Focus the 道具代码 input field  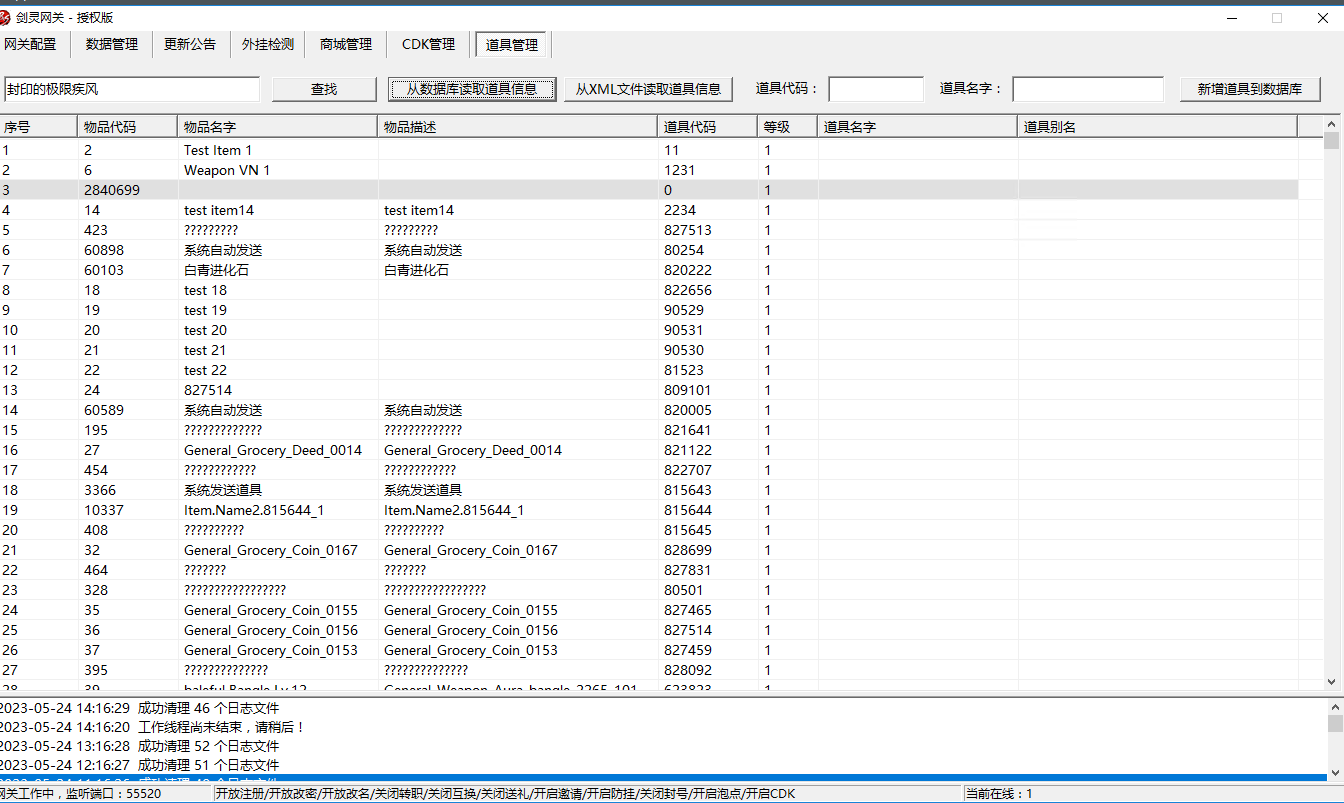click(875, 89)
